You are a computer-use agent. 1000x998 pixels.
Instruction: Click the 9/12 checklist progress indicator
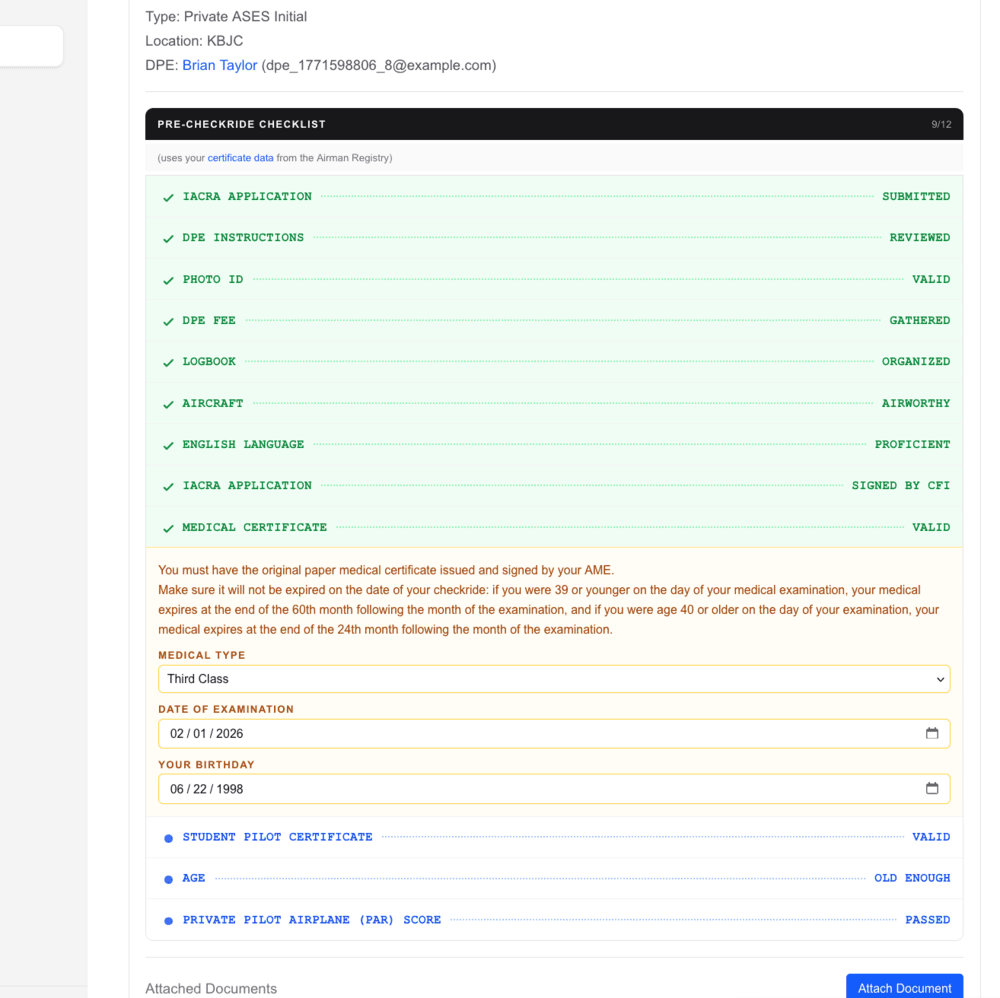[x=941, y=124]
